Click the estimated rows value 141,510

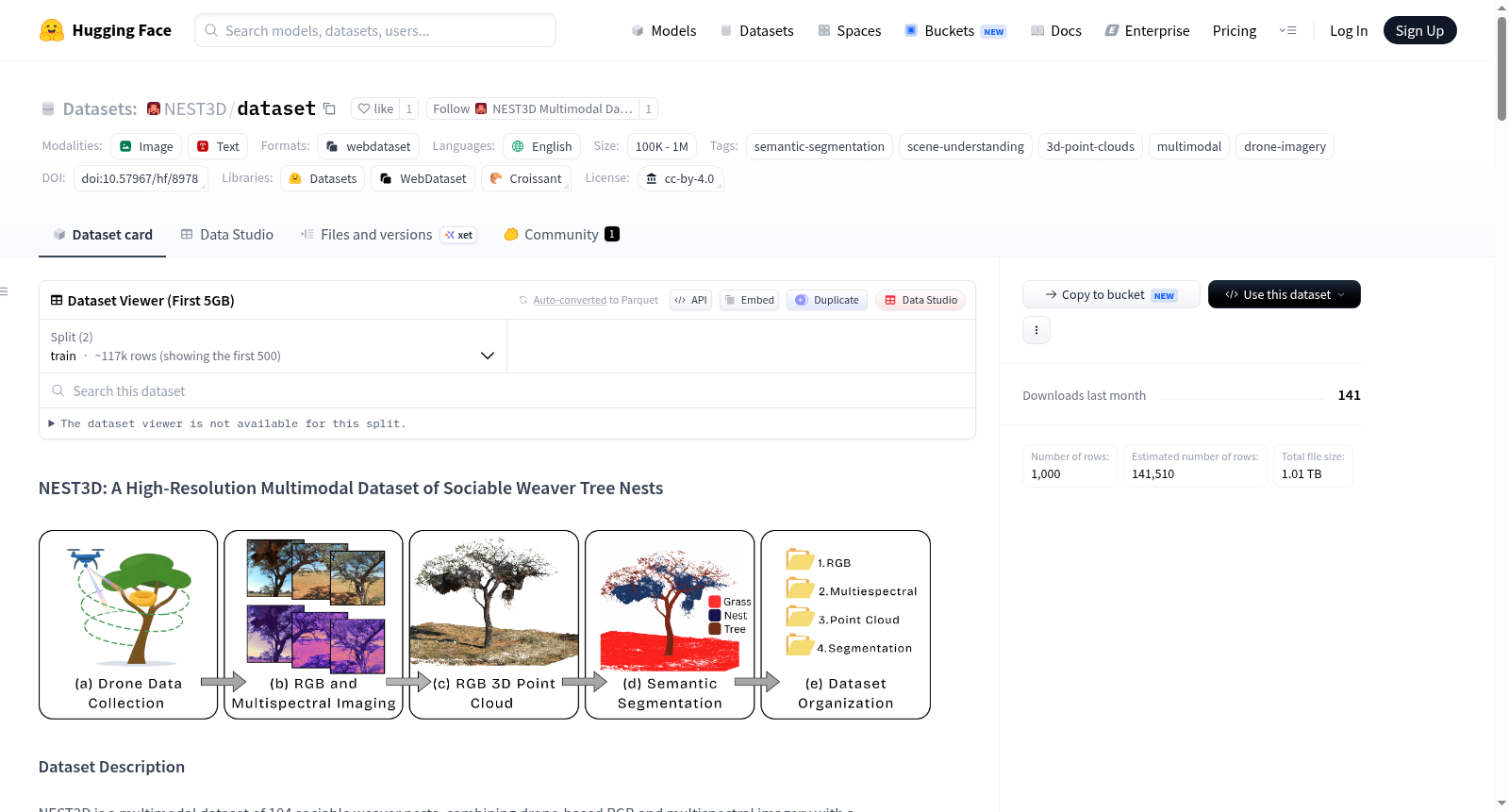(x=1152, y=474)
